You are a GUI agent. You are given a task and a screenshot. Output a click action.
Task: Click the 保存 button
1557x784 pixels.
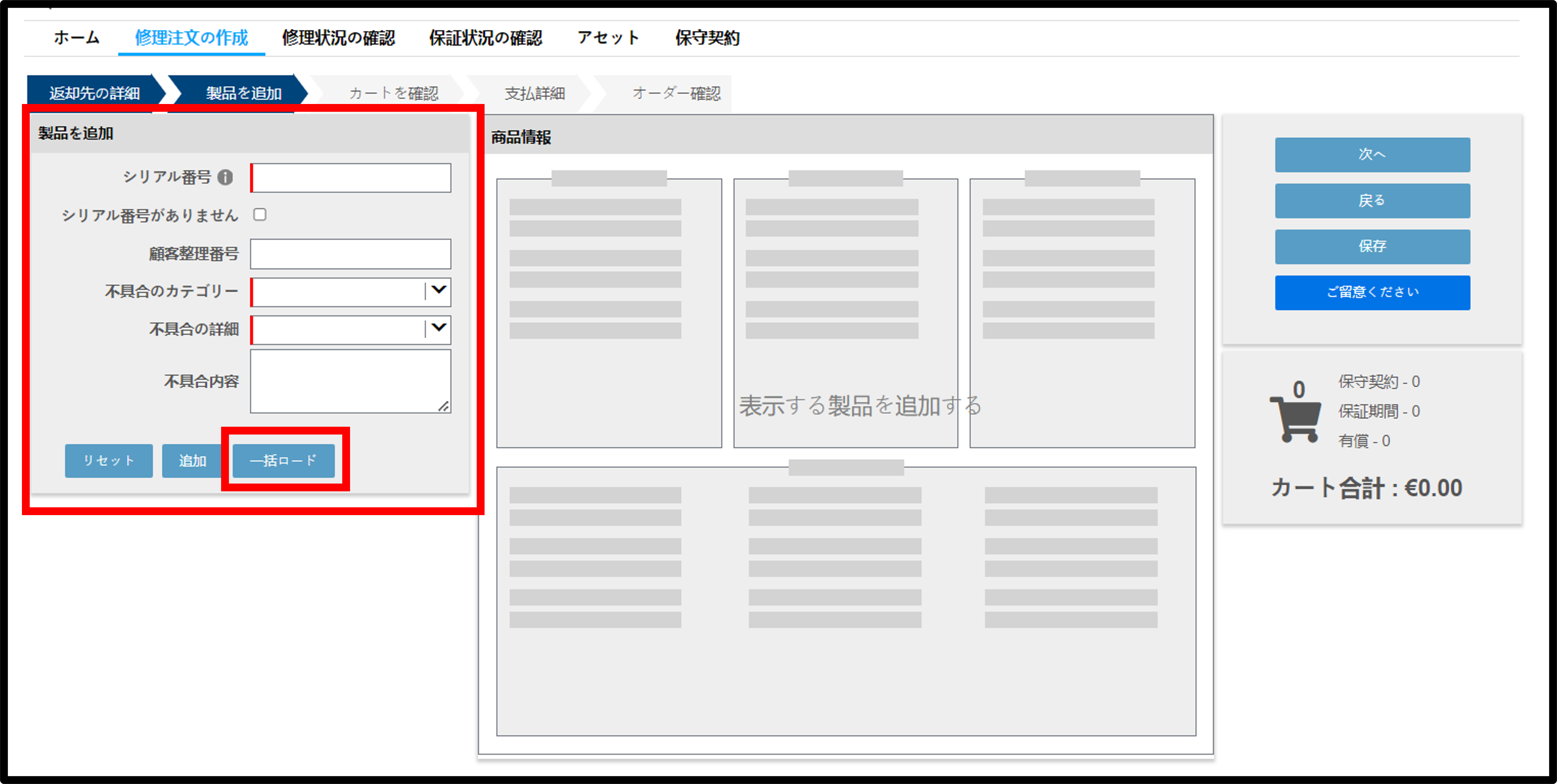click(x=1373, y=247)
